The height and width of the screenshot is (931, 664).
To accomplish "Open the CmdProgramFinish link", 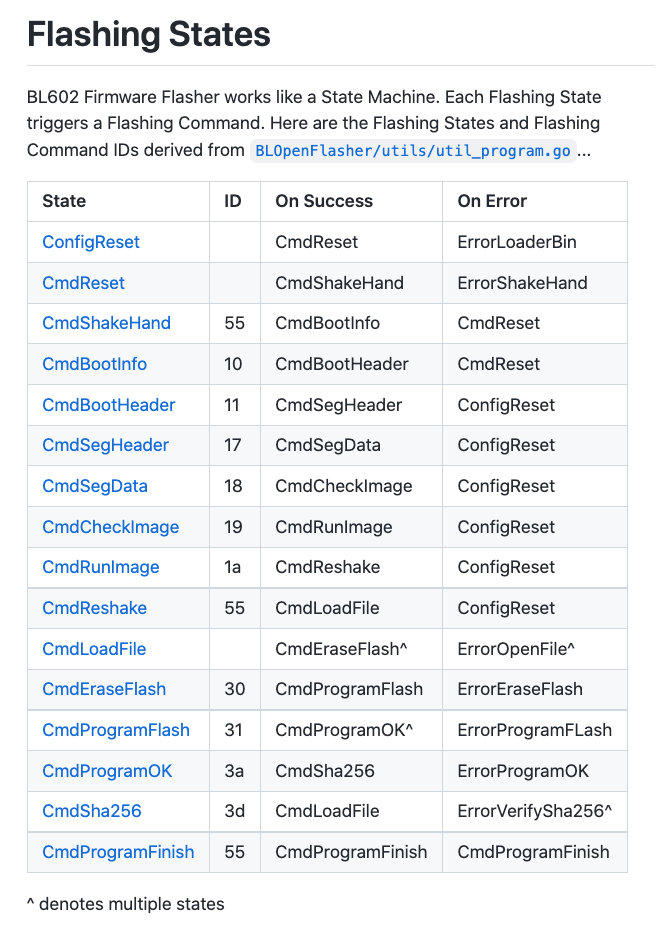I will [x=118, y=852].
